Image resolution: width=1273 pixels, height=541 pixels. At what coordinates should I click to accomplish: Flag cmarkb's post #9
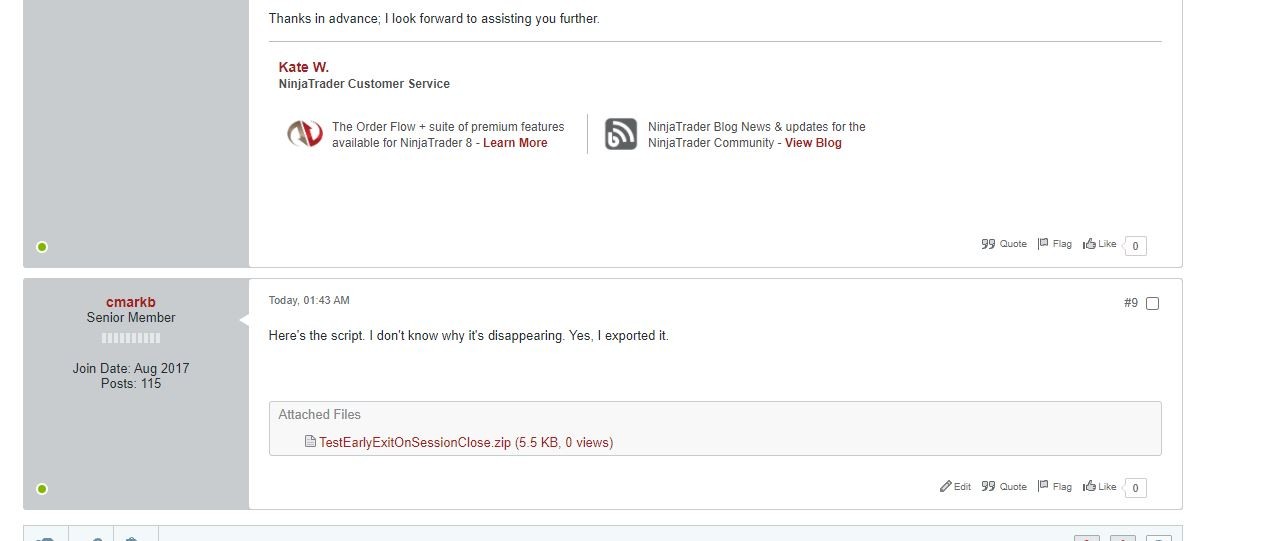(x=1054, y=487)
